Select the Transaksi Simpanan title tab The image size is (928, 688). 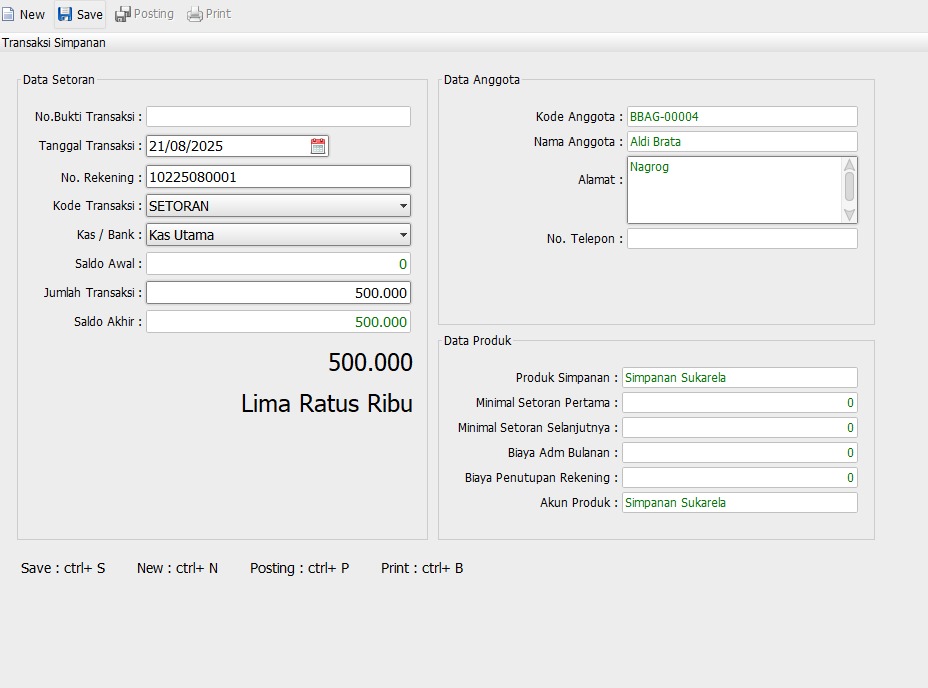[x=54, y=43]
